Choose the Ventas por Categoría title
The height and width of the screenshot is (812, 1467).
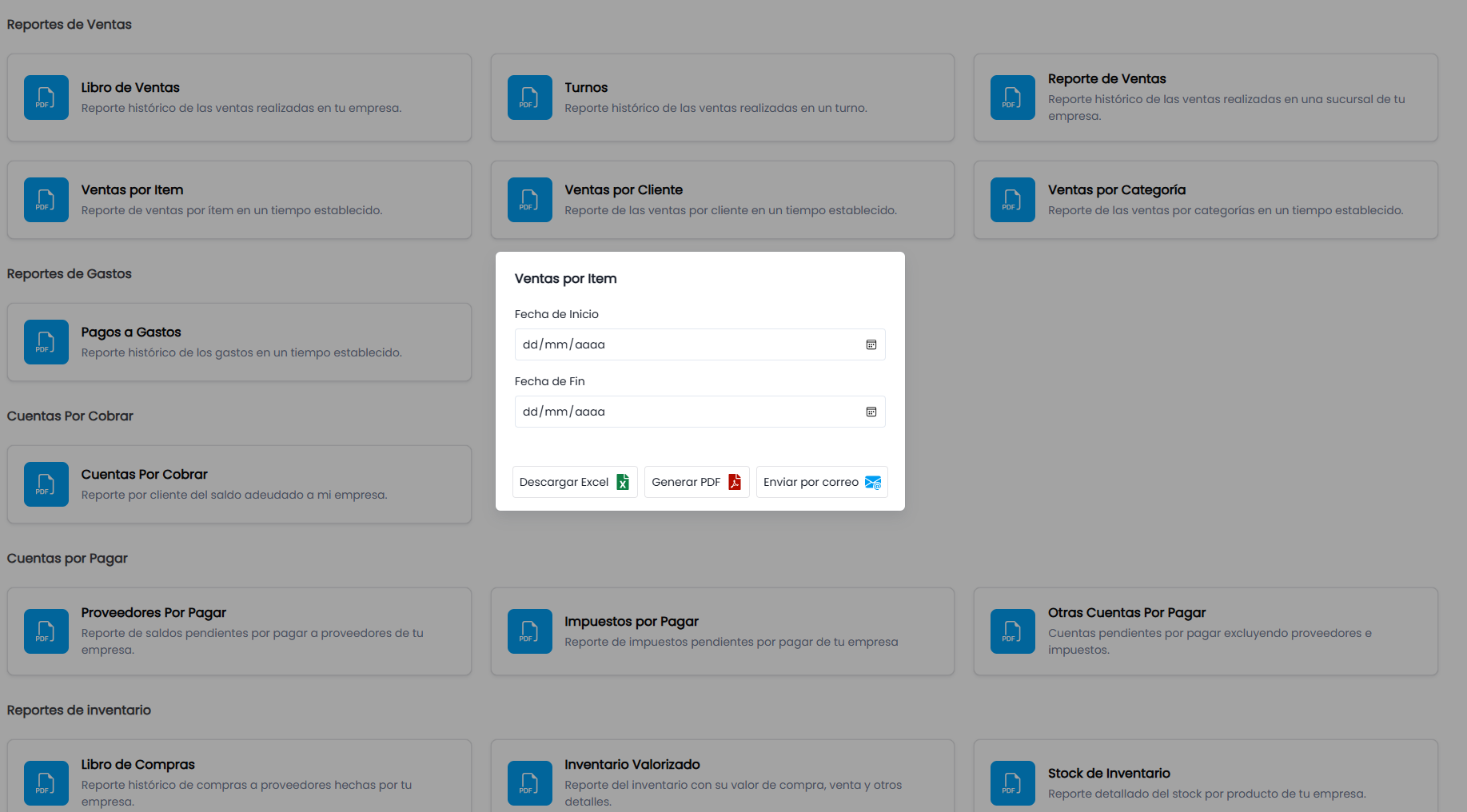(x=1117, y=190)
